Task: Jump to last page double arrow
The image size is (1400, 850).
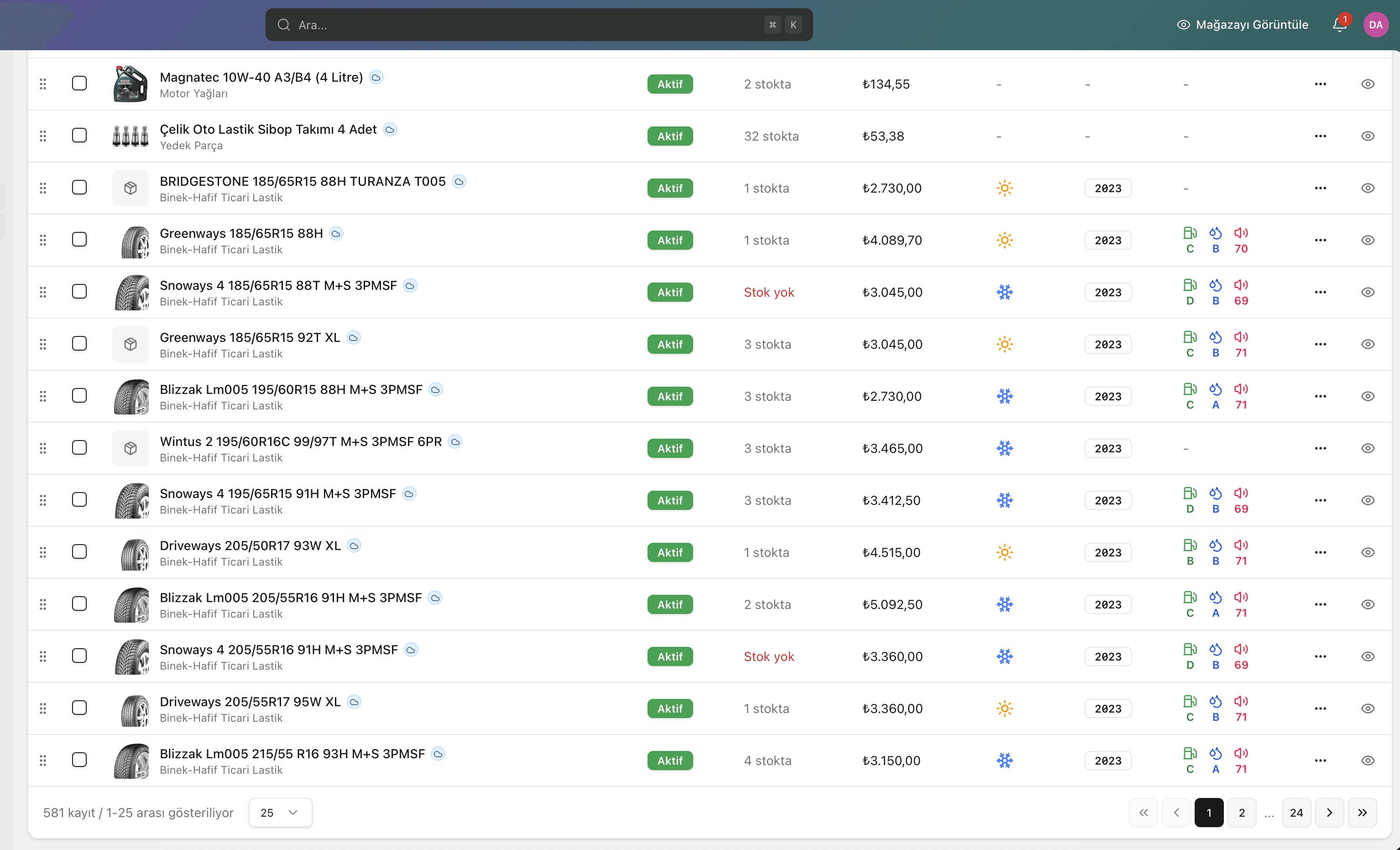Action: click(1362, 813)
